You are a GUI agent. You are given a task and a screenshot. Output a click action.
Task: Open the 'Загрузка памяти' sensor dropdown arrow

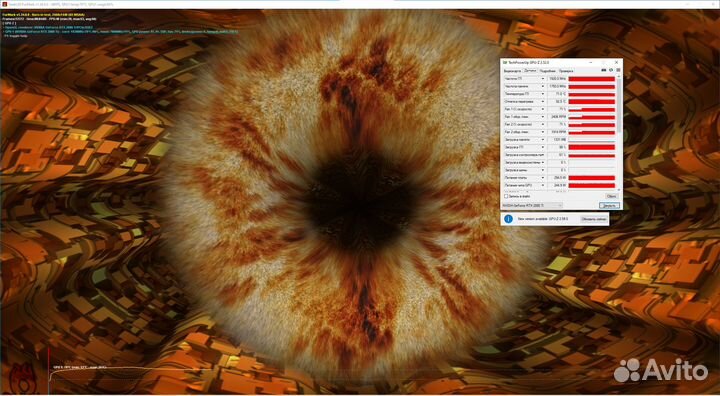[543, 140]
